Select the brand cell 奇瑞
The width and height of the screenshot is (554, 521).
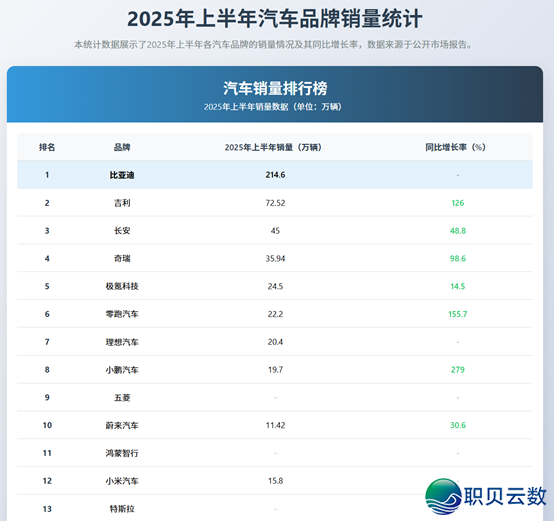coord(122,259)
